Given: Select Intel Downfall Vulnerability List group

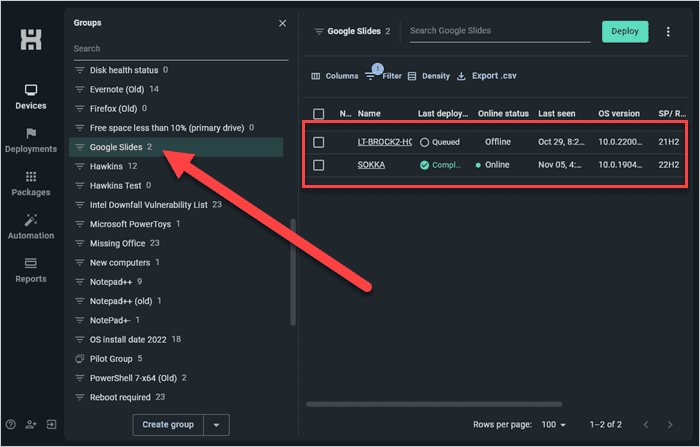Looking at the screenshot, I should coord(176,205).
